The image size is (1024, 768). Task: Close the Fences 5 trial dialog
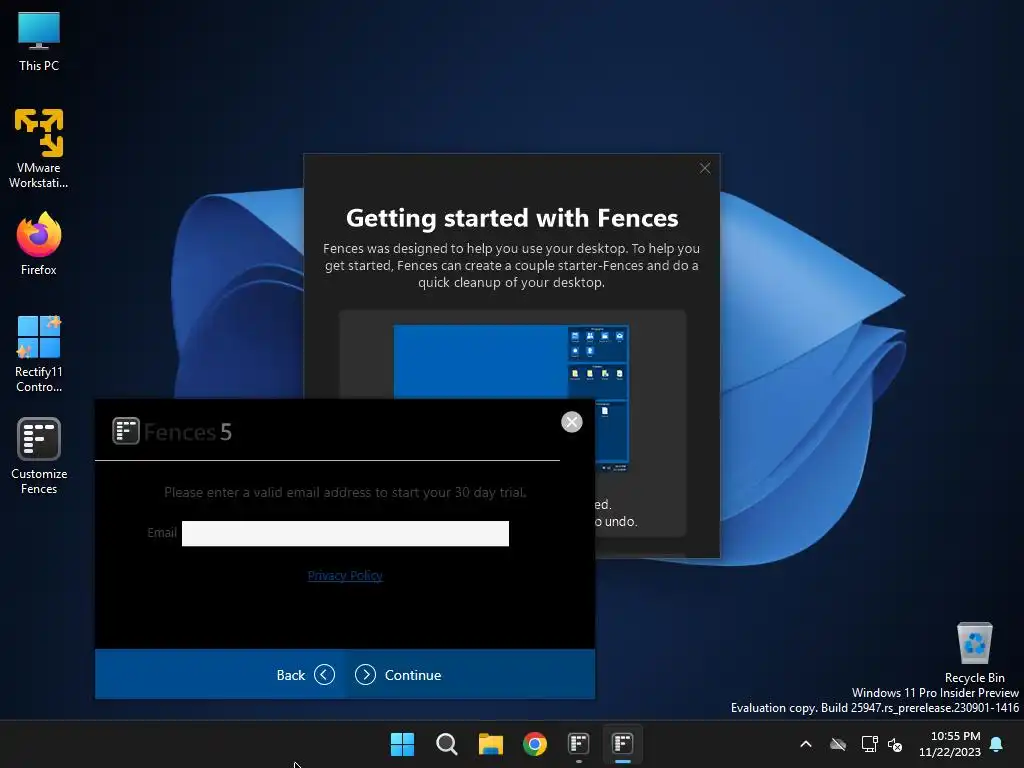[571, 422]
